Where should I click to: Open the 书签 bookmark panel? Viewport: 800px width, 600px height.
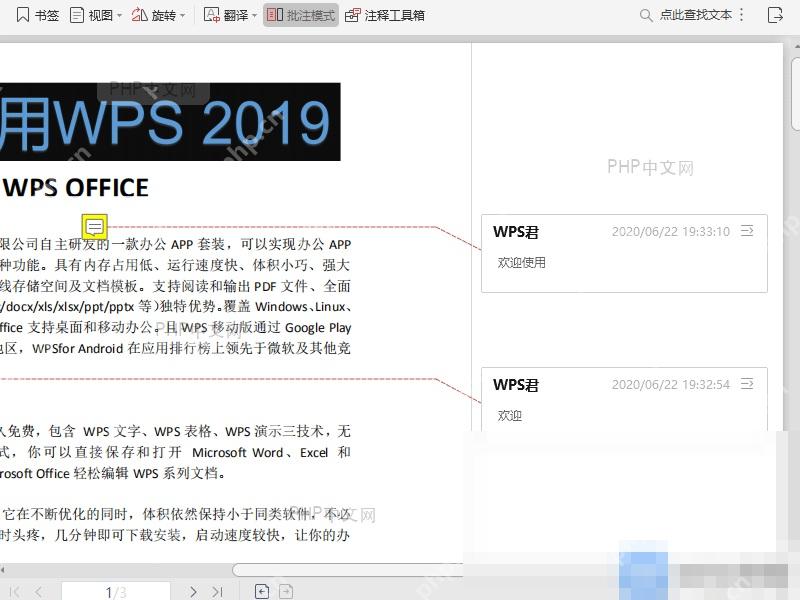[37, 15]
